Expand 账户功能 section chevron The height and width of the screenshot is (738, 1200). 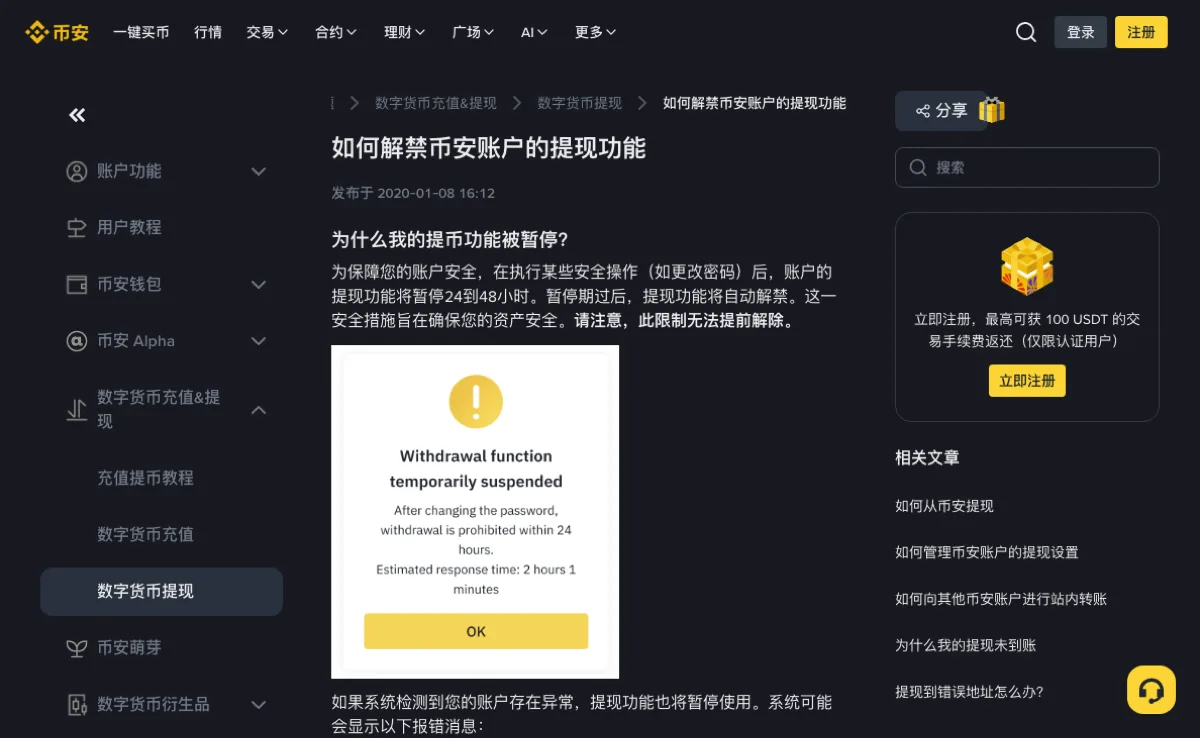pyautogui.click(x=258, y=171)
